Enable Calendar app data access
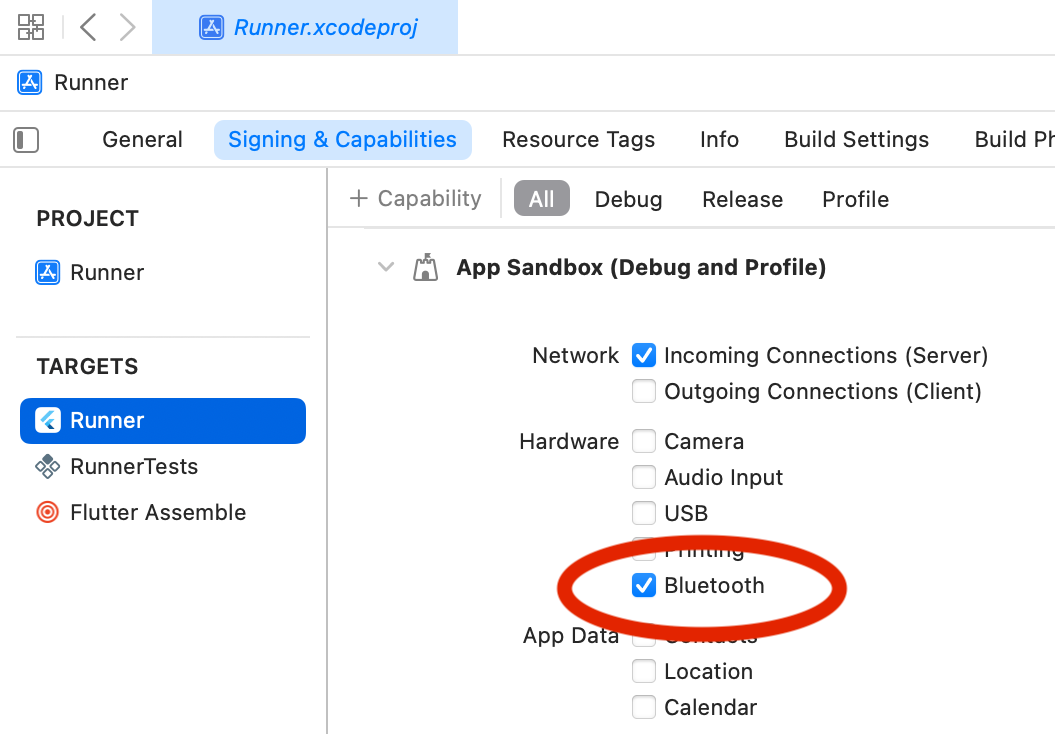This screenshot has height=734, width=1055. 644,707
